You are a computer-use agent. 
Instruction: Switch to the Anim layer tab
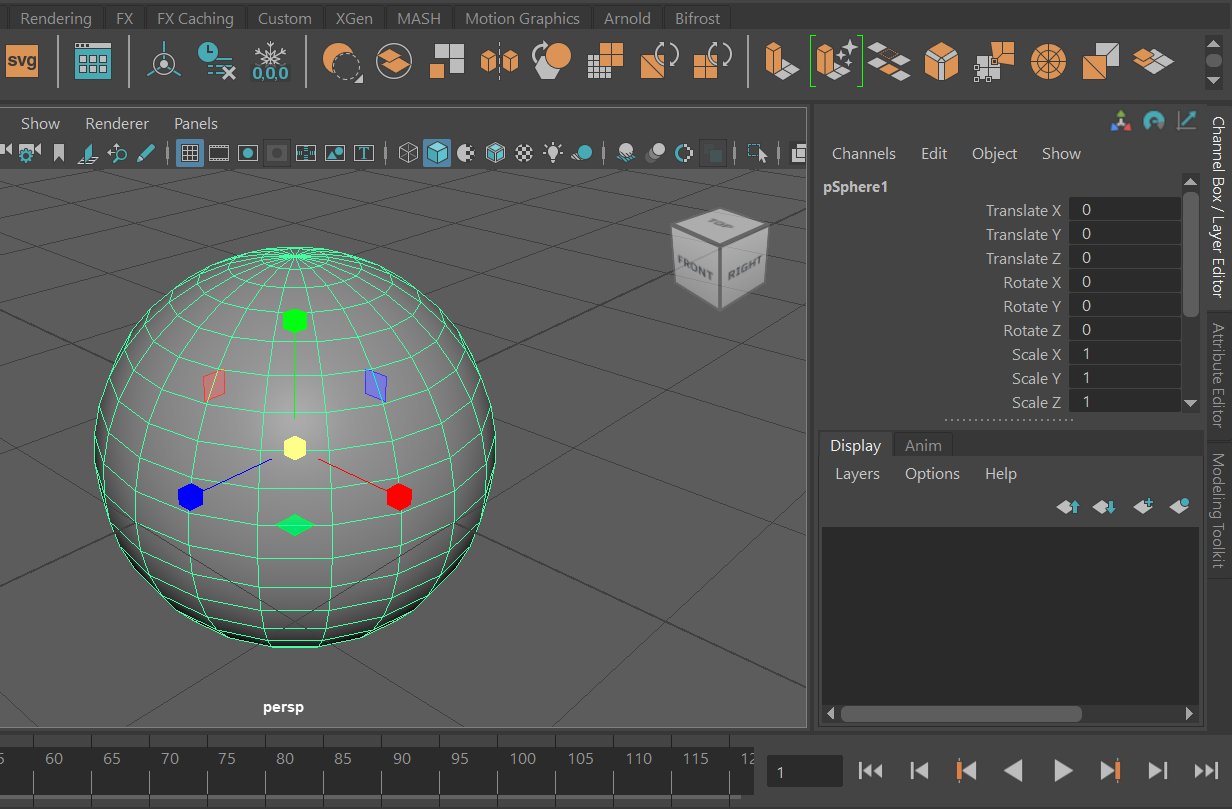[923, 446]
